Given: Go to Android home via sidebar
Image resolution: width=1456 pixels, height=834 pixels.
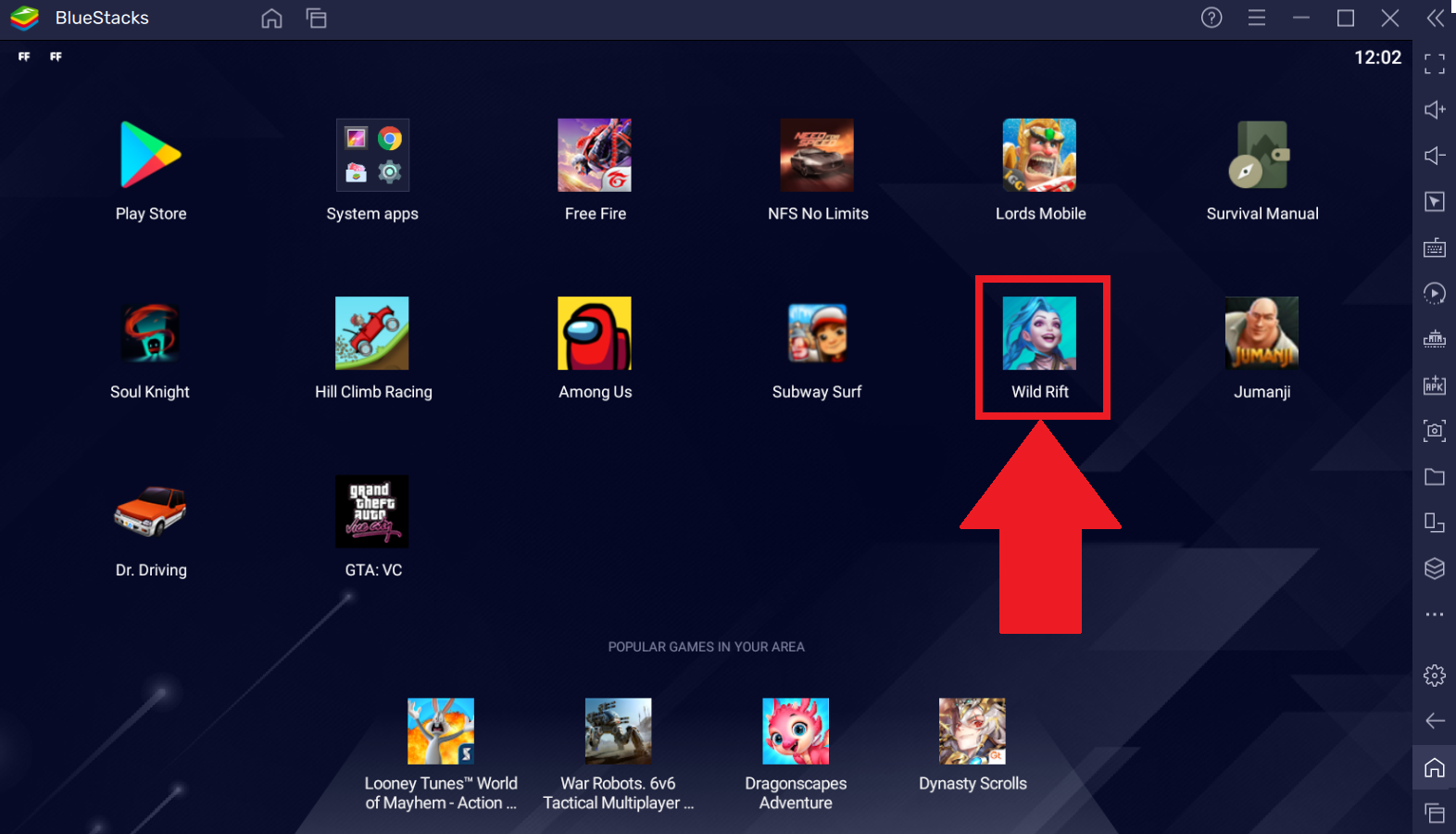Looking at the screenshot, I should [x=1435, y=767].
